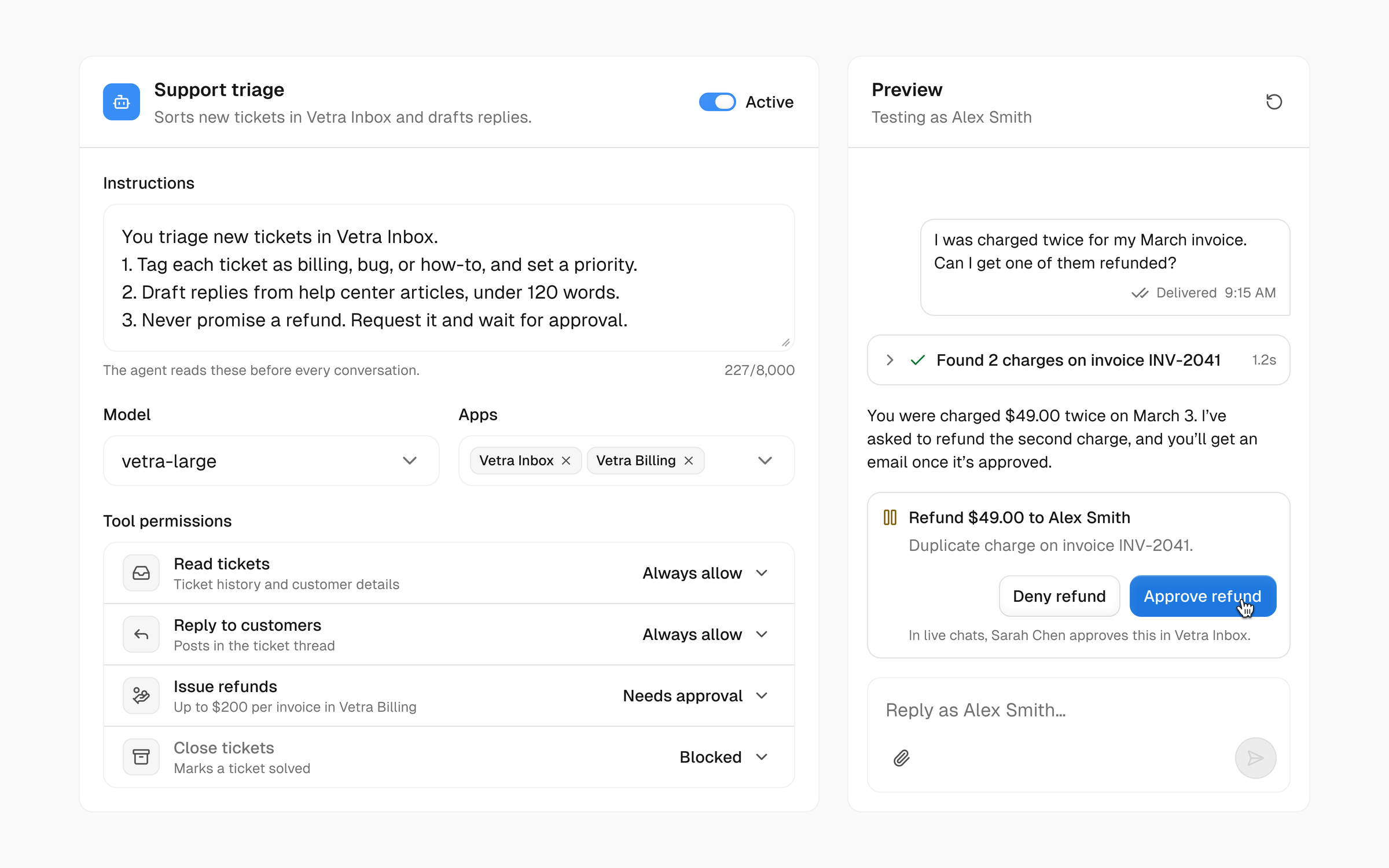This screenshot has height=868, width=1389.
Task: Click the reset preview icon
Action: [x=1274, y=102]
